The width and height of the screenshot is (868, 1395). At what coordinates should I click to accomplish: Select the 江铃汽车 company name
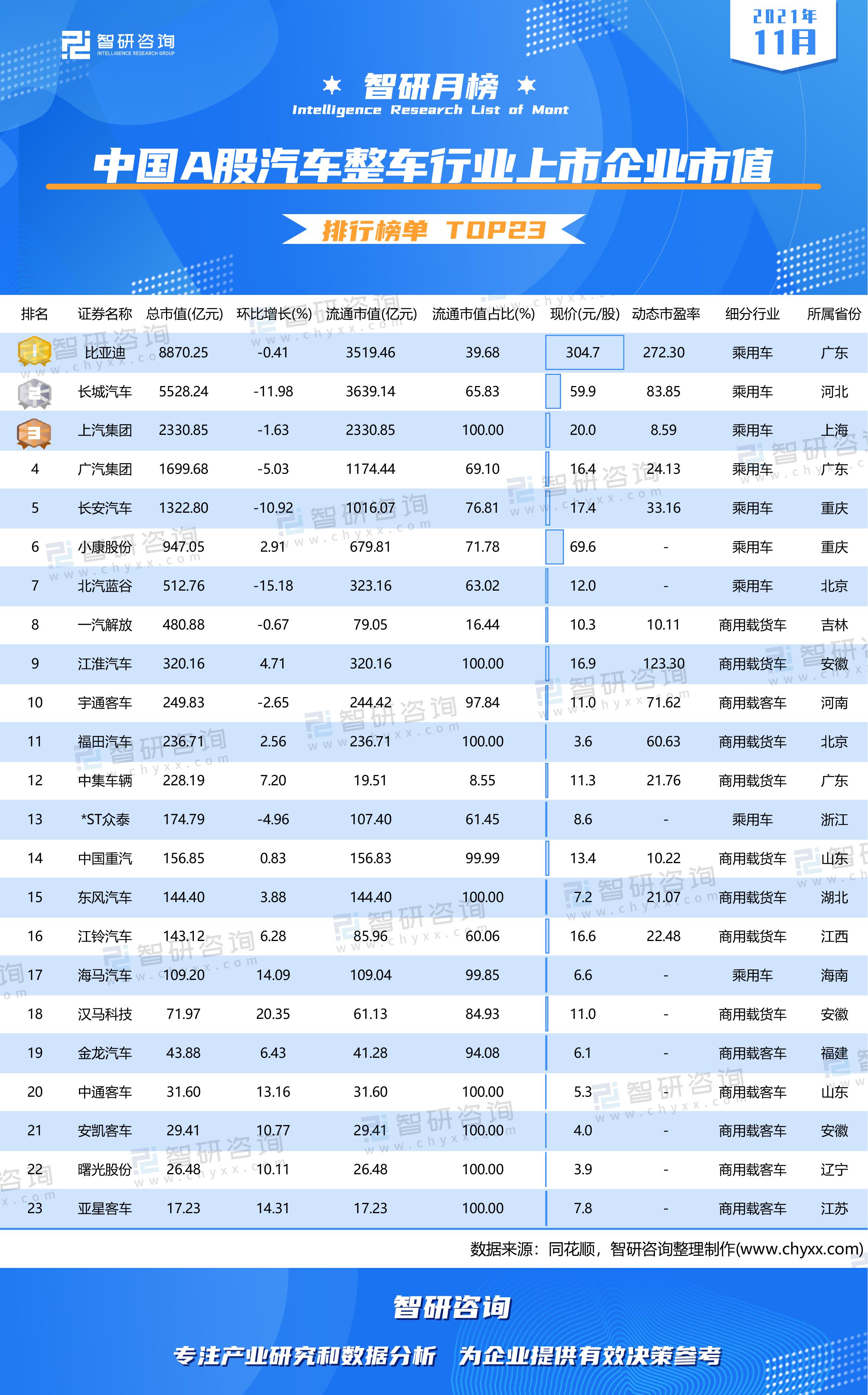pos(105,936)
